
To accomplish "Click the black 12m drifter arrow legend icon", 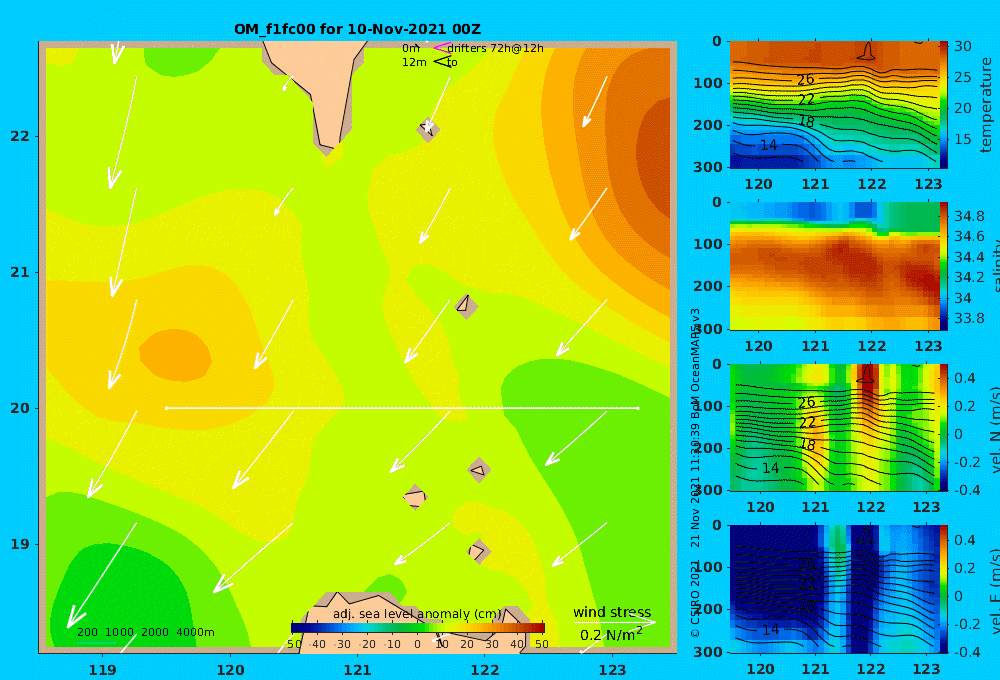I will click(x=442, y=62).
